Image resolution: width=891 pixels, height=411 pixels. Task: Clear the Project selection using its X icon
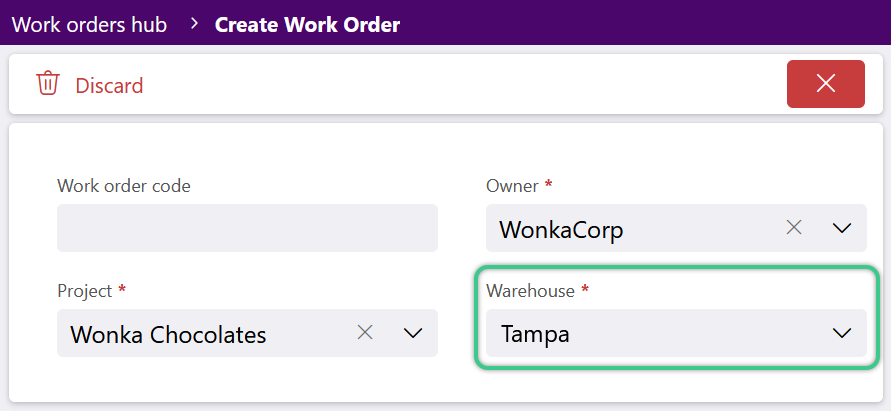click(365, 333)
